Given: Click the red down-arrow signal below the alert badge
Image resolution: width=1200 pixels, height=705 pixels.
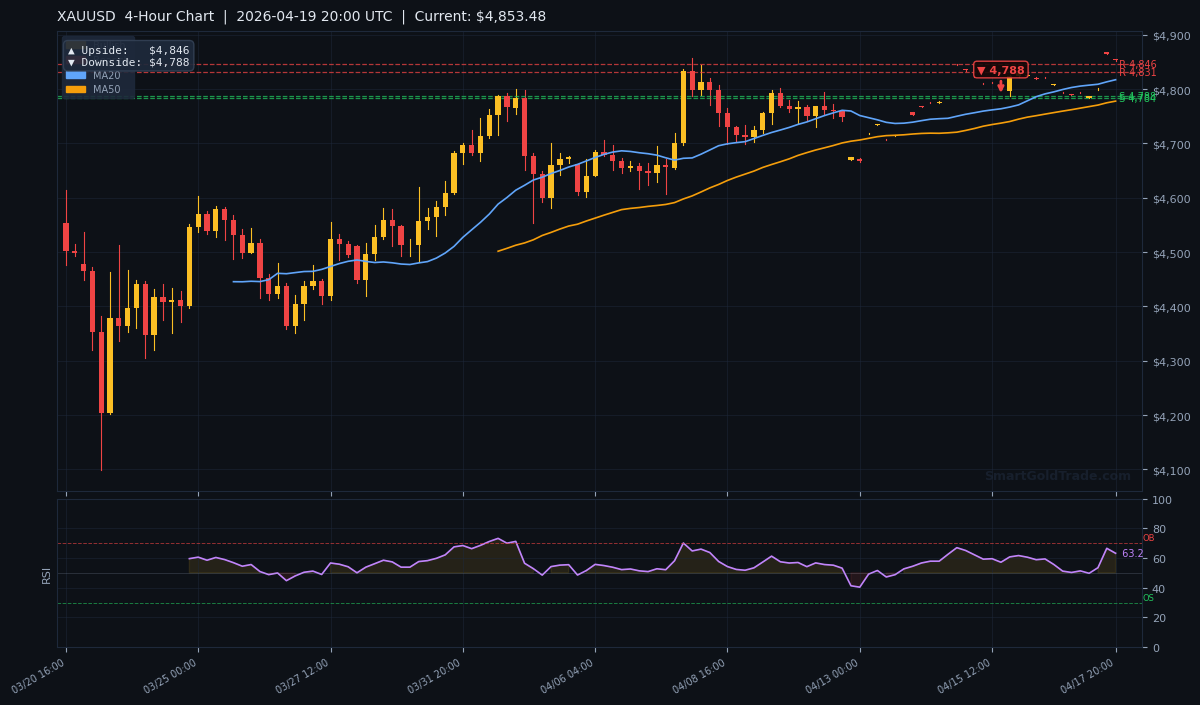Looking at the screenshot, I should coord(1003,85).
